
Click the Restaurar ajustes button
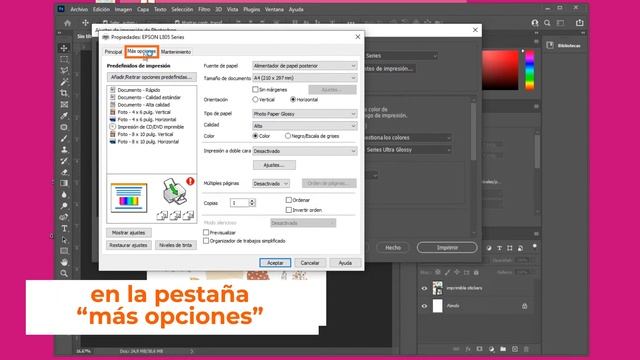coord(129,245)
